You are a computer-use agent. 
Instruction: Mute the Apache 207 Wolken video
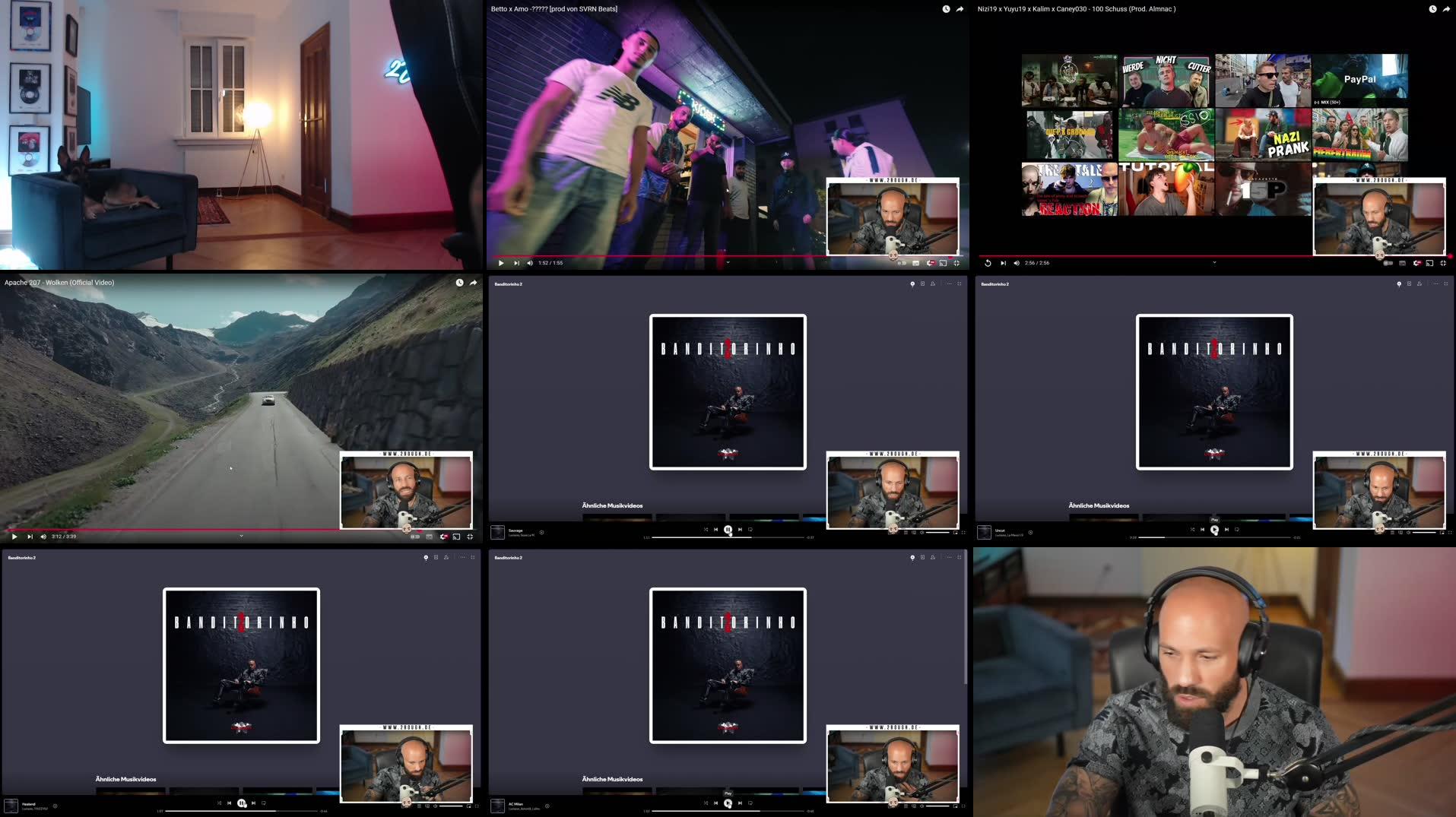coord(43,537)
